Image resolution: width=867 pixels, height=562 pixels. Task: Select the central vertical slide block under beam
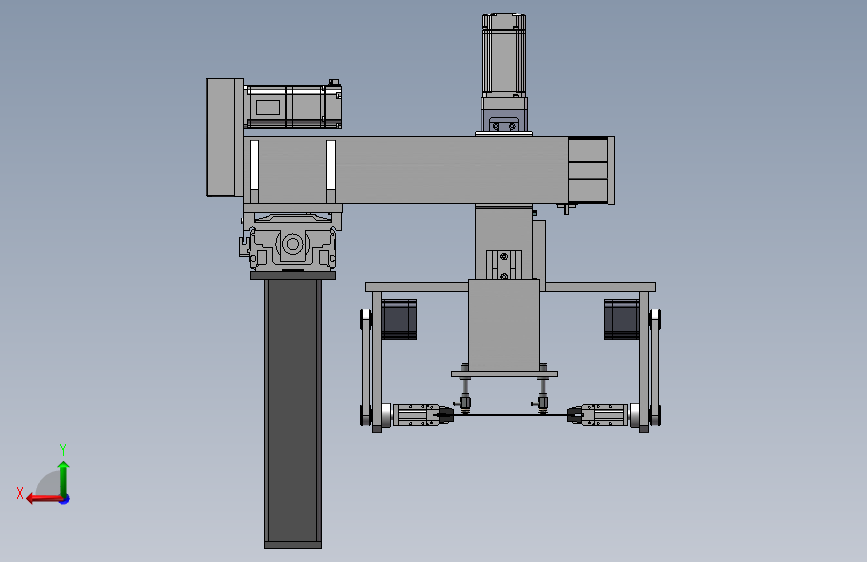(504, 324)
